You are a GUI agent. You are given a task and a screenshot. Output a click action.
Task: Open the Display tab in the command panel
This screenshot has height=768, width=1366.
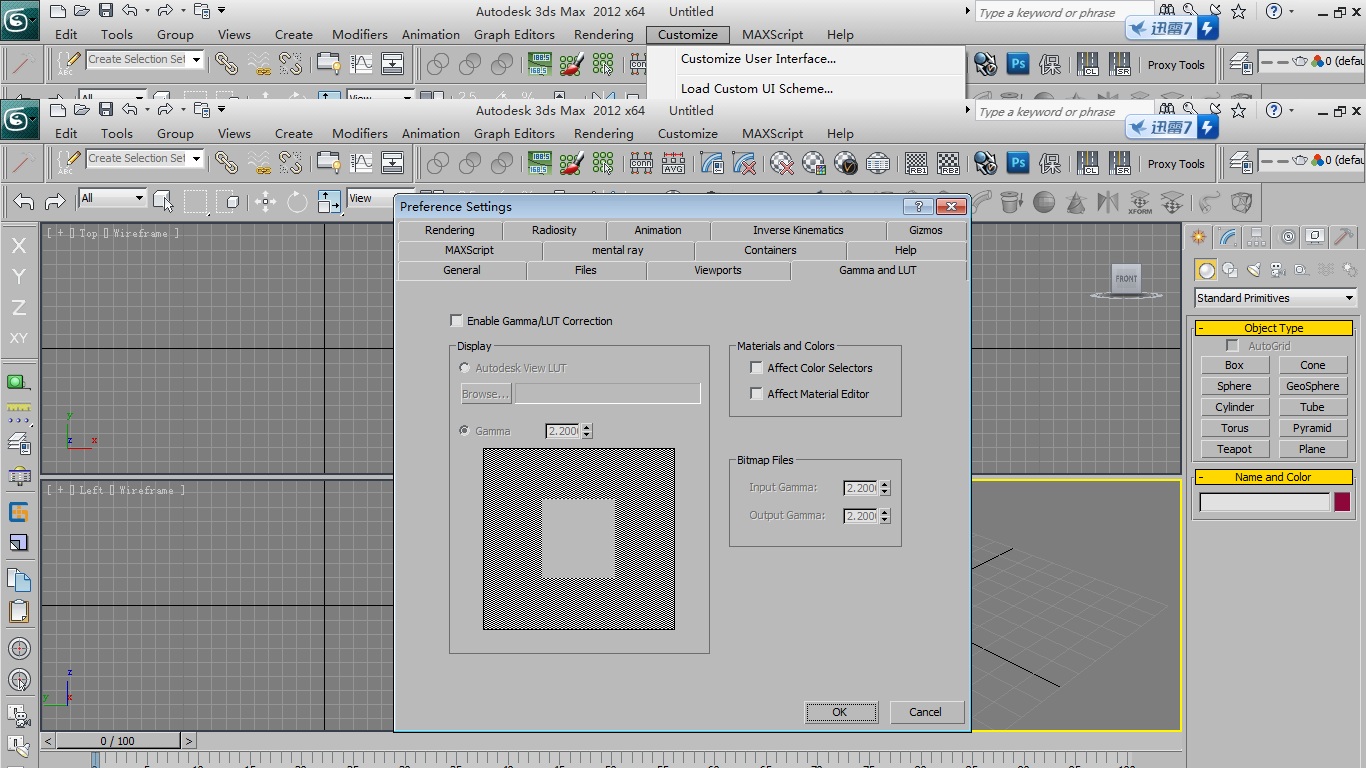[x=1316, y=237]
